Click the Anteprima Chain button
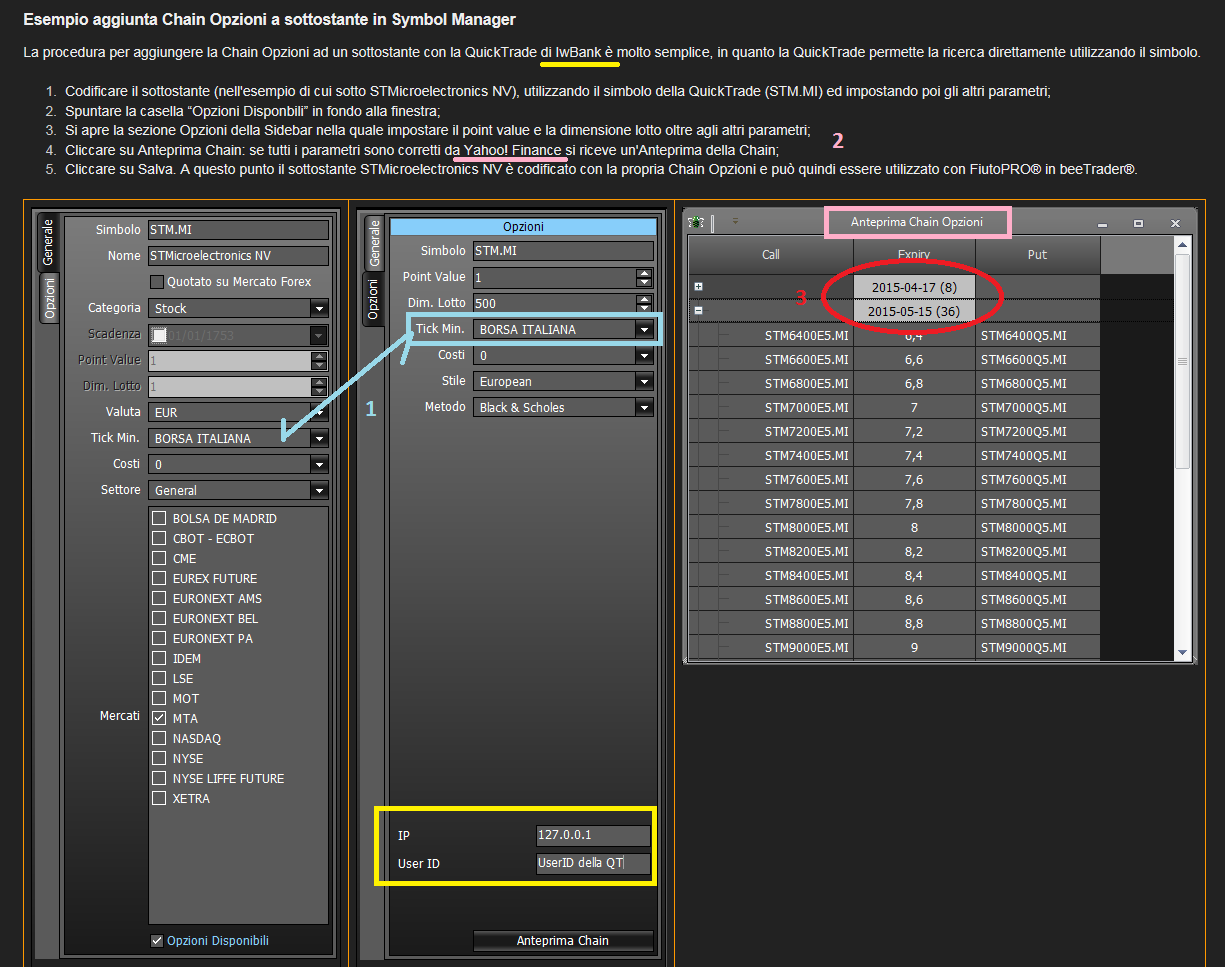Screen dimensions: 1225x967 click(562, 941)
